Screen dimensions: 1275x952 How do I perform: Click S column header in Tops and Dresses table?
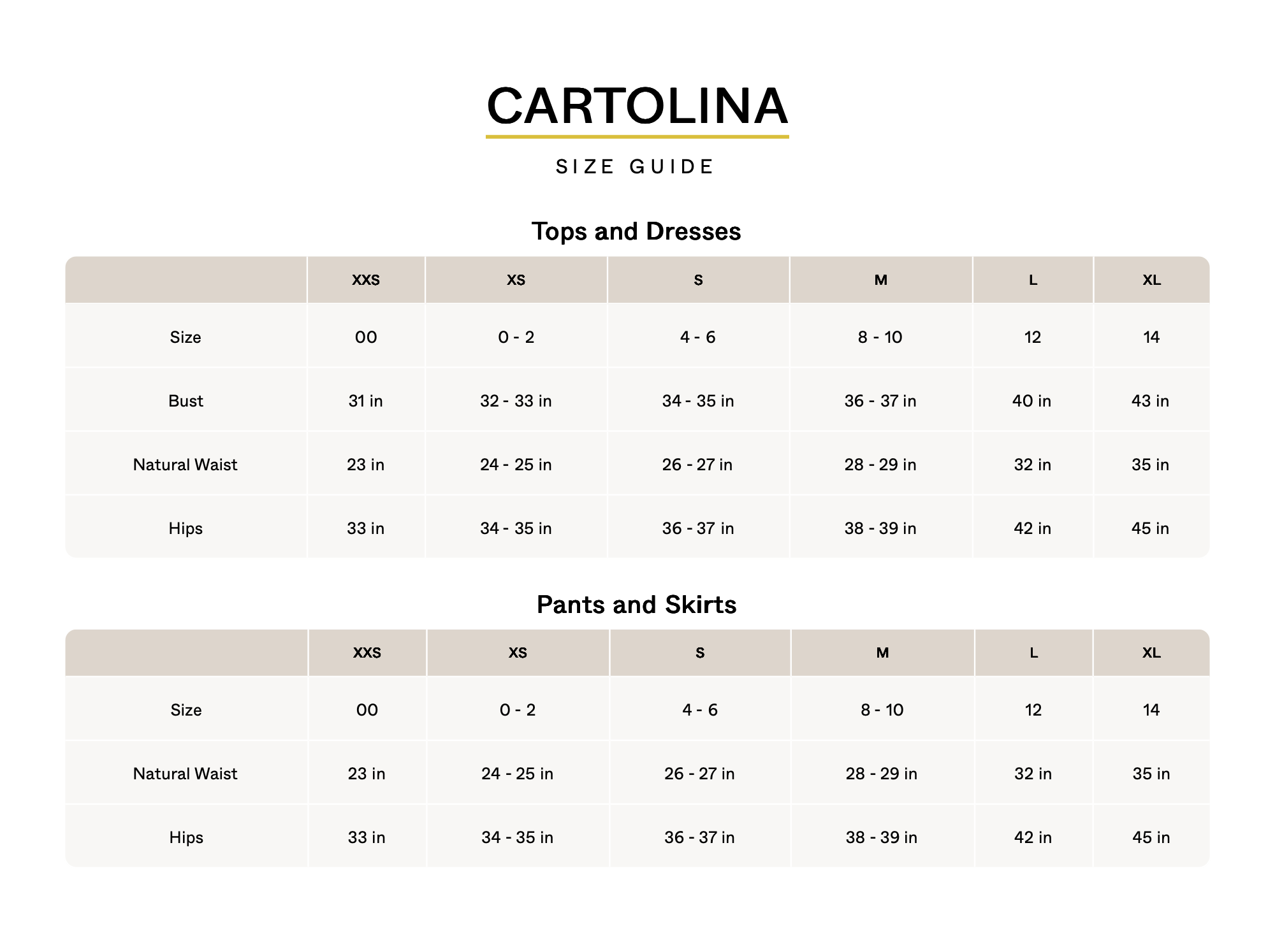[x=698, y=280]
